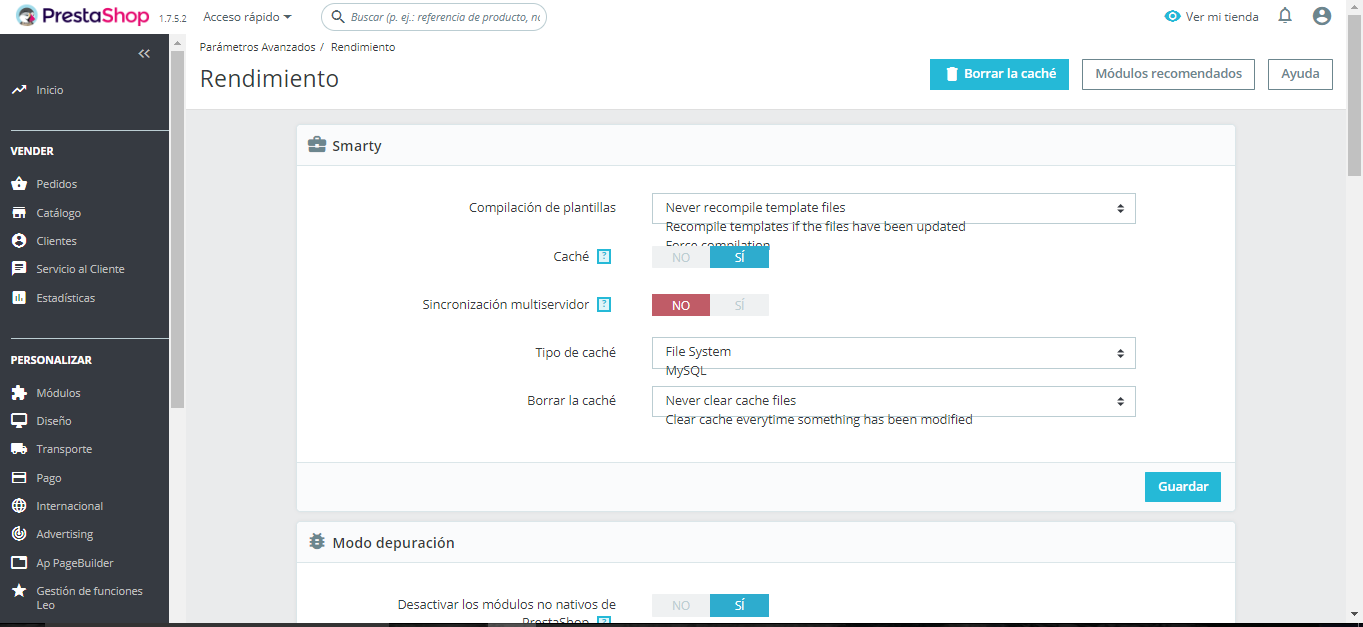Click the sidebar vertical scrollbar

(x=177, y=229)
